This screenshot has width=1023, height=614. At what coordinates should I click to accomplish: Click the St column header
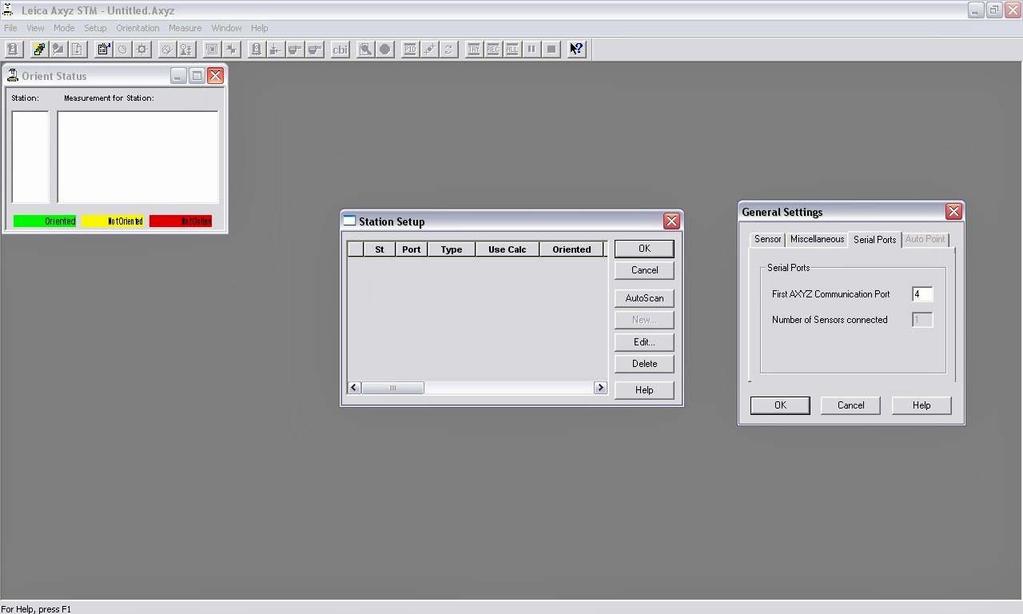tap(380, 249)
